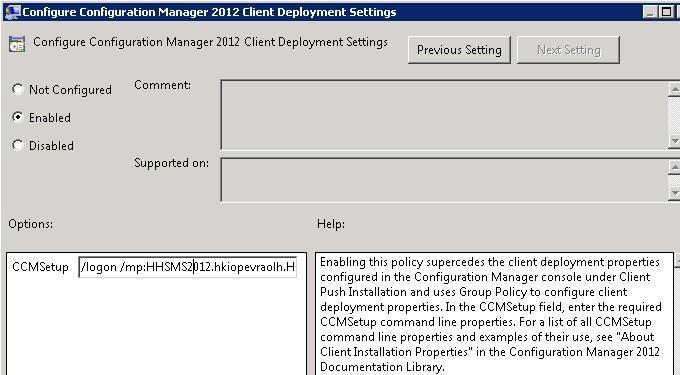
Task: Click inside the Comment text box
Action: (444, 115)
